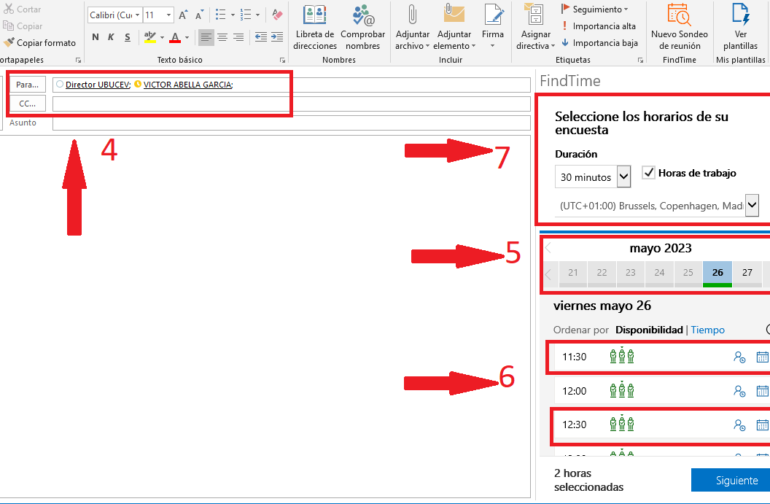Toggle italic (K) formatting
This screenshot has height=504, width=770.
[111, 37]
